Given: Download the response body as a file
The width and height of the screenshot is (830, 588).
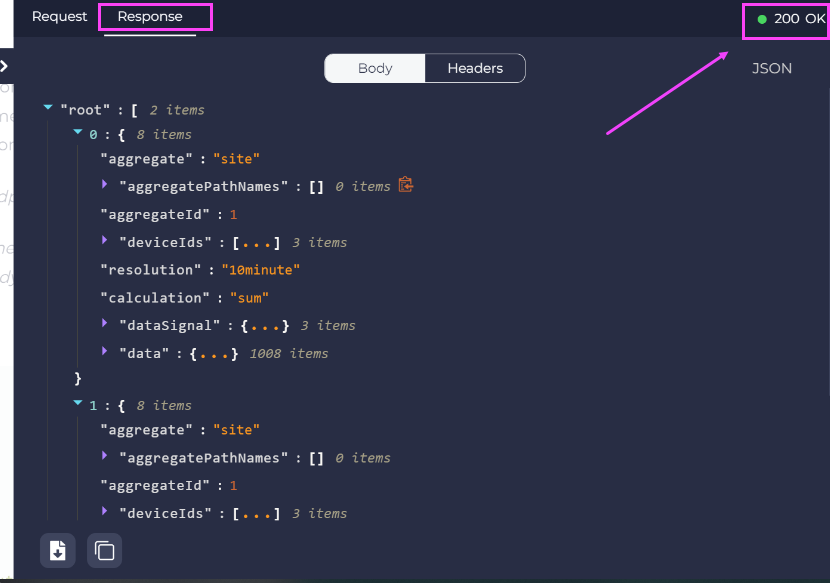Looking at the screenshot, I should pos(57,550).
